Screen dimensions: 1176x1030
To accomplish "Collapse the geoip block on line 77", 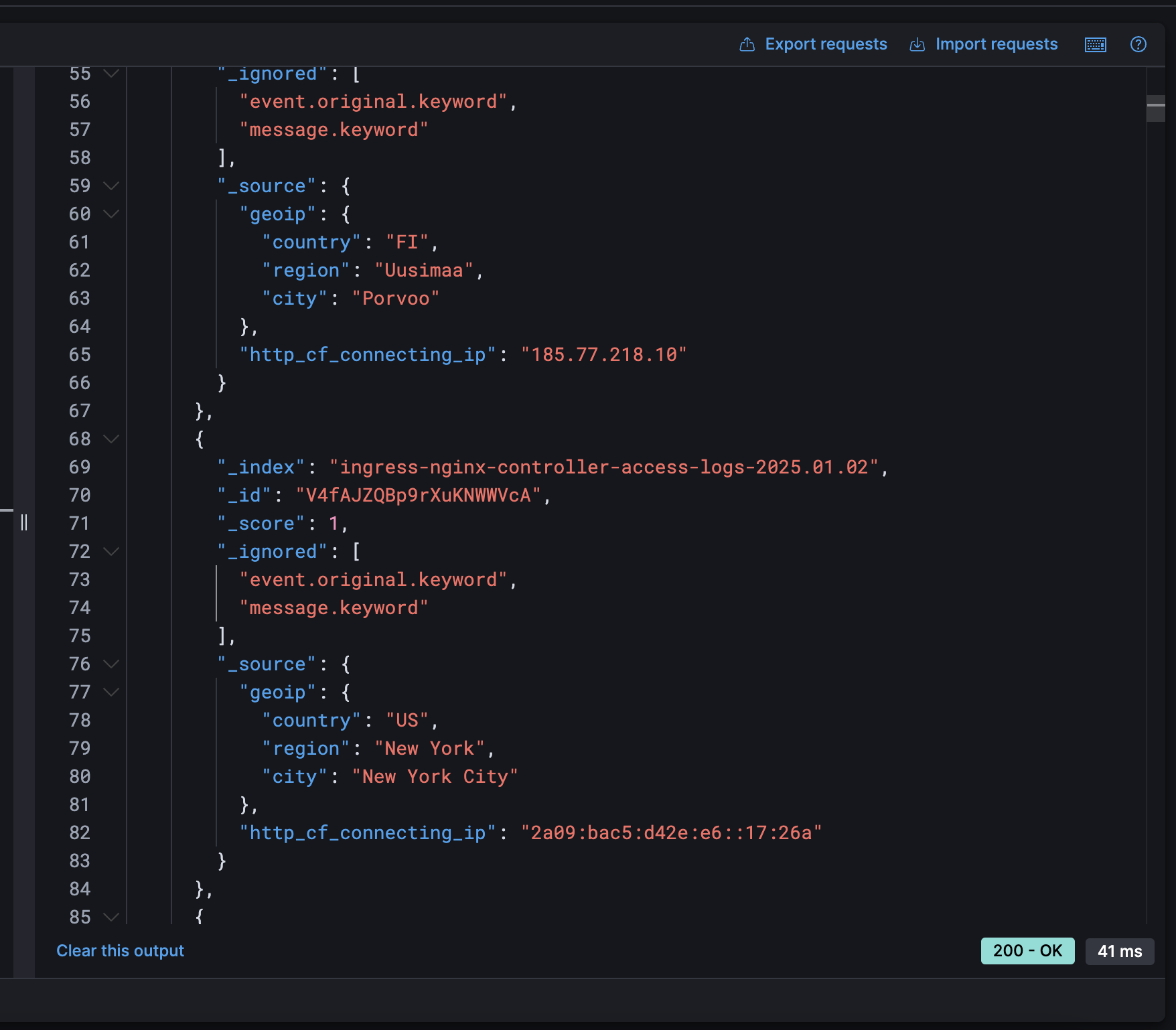I will pyautogui.click(x=112, y=692).
